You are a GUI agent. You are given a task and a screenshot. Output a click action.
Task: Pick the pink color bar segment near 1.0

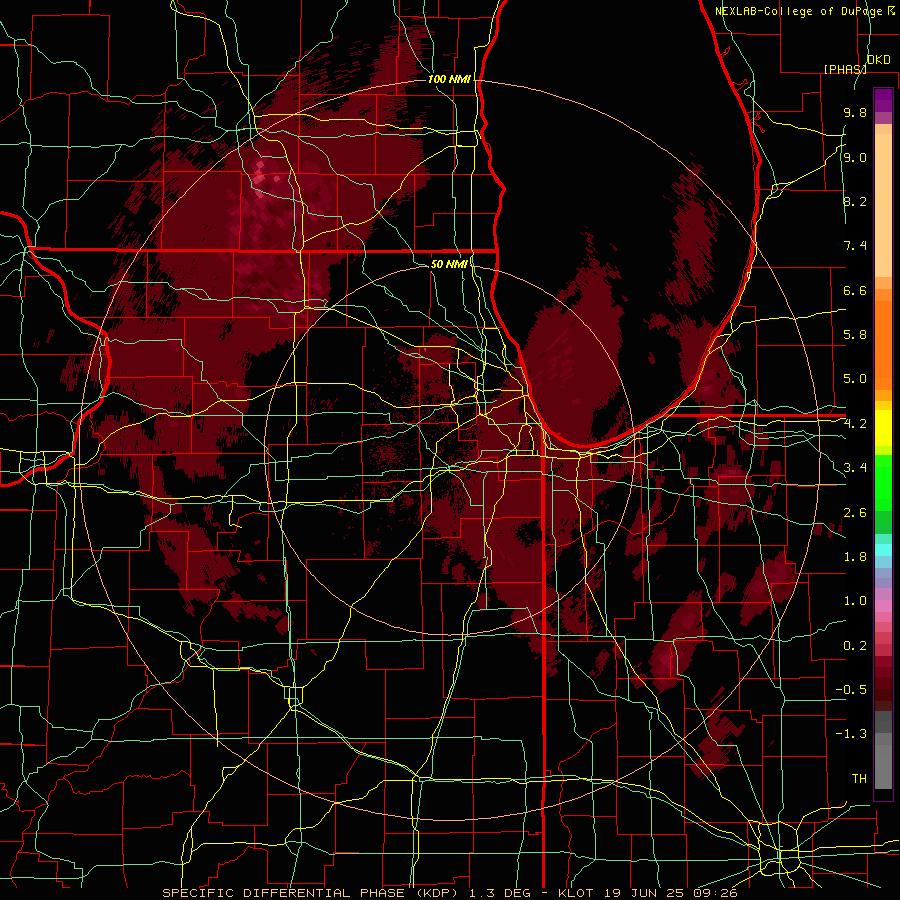(883, 606)
